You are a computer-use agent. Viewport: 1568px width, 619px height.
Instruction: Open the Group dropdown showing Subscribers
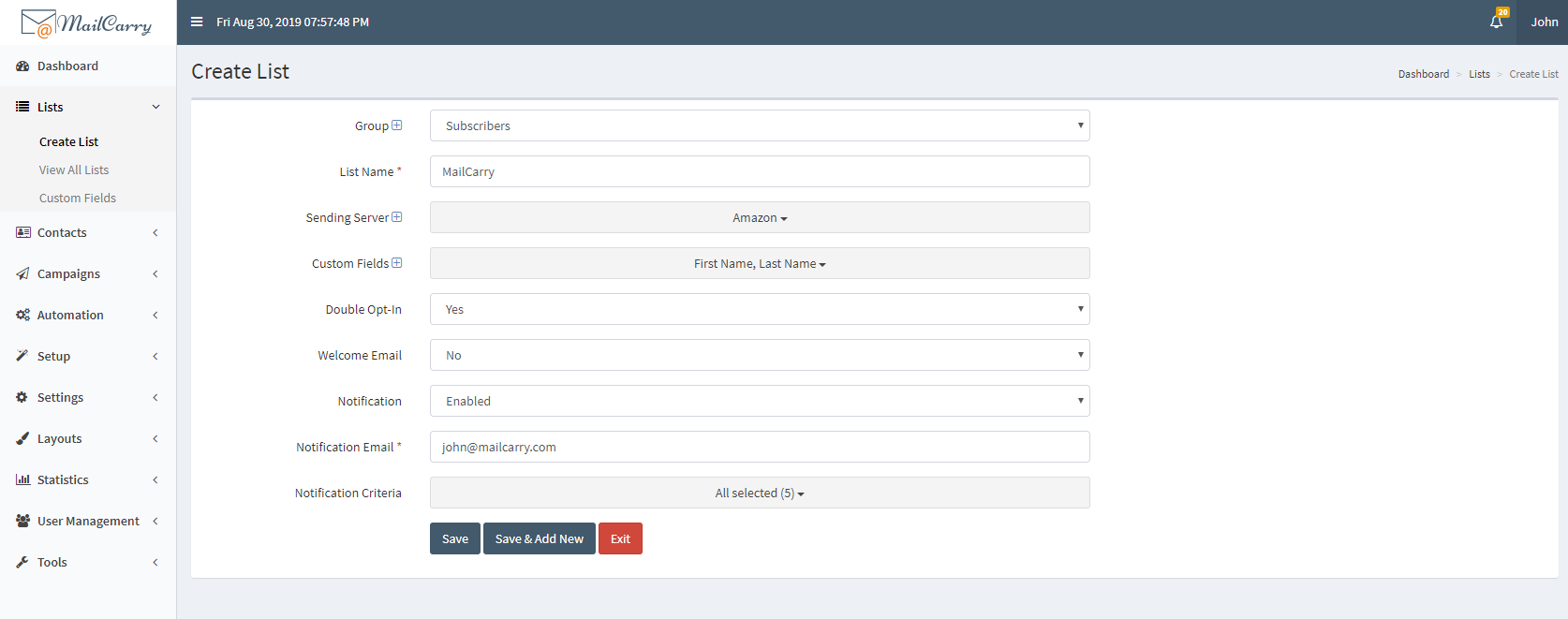(760, 125)
